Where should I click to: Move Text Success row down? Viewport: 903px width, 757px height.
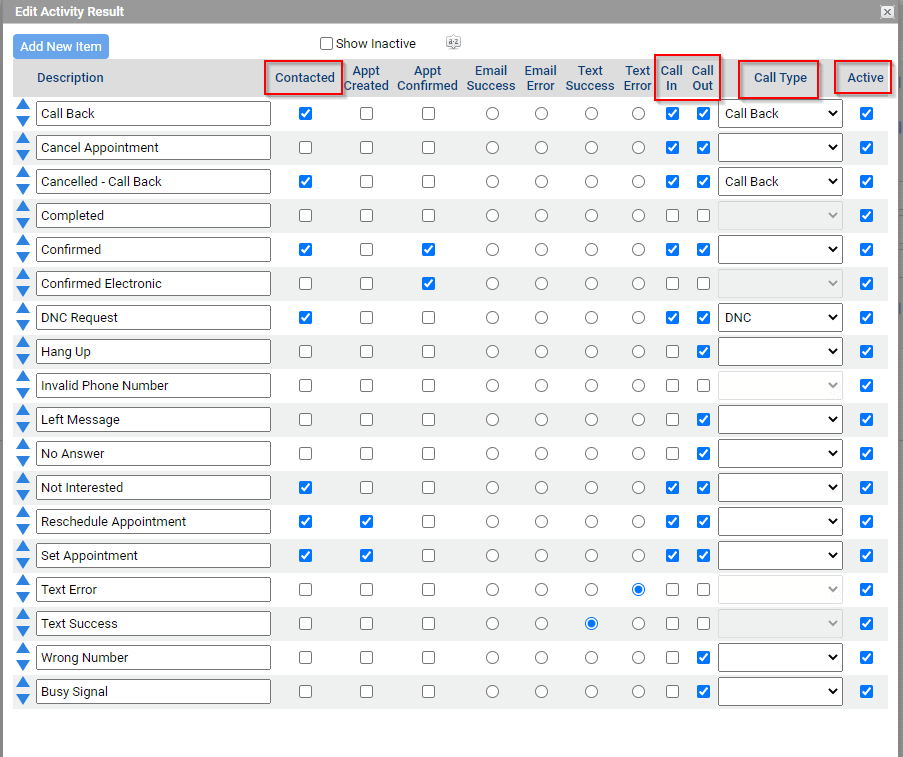click(x=23, y=631)
